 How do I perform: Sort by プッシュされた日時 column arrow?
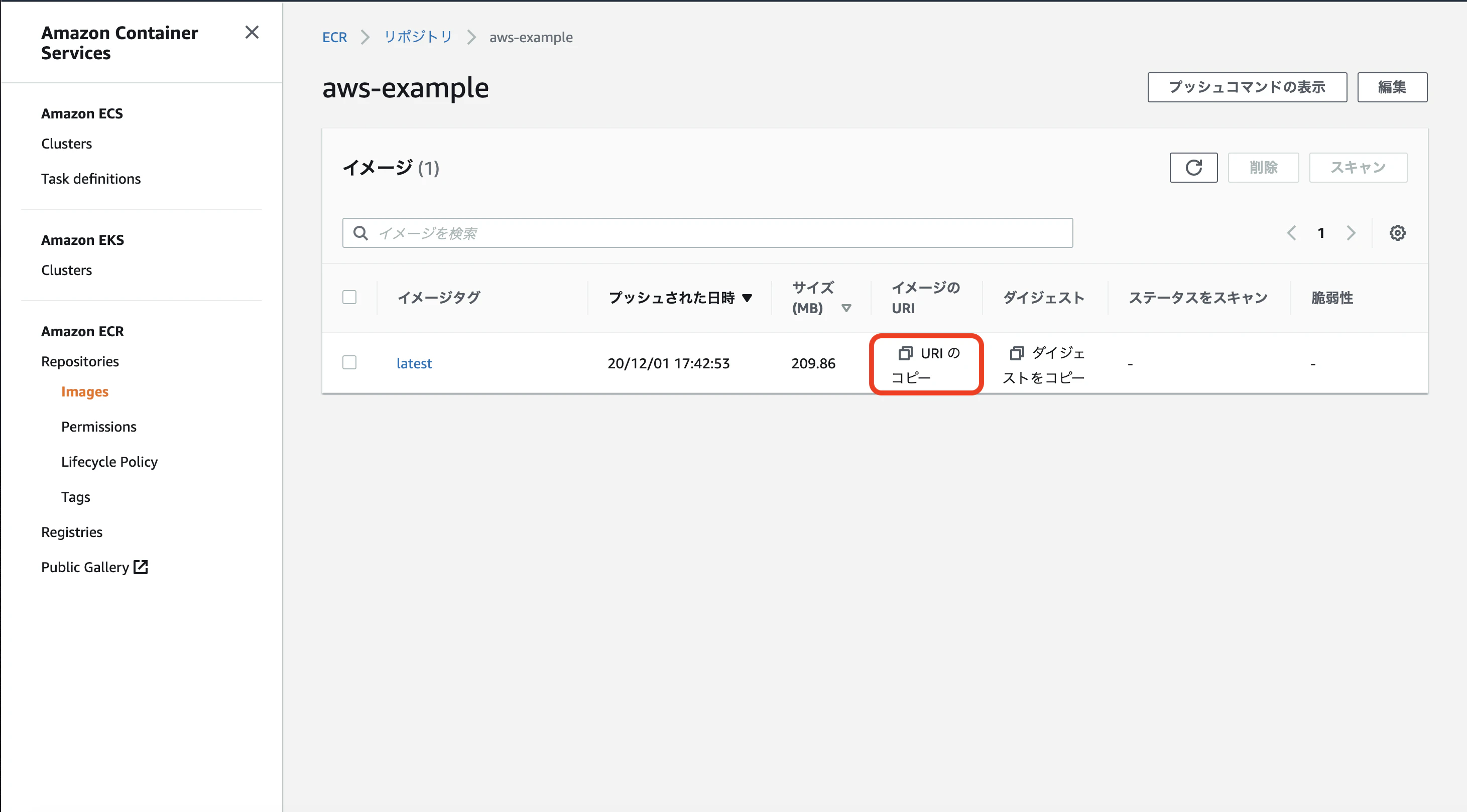(747, 298)
